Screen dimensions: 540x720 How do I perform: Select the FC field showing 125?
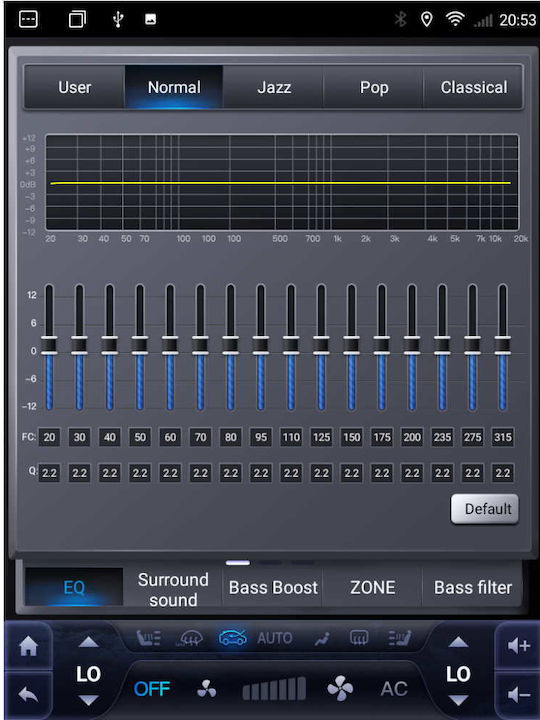[321, 437]
